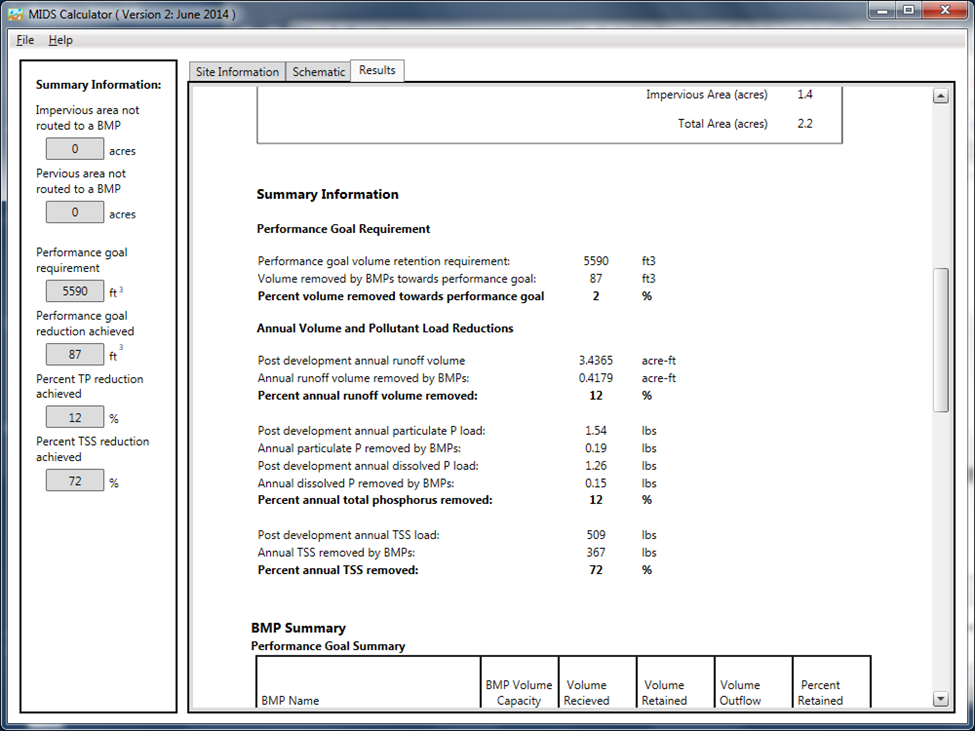
Task: Click the Summary Information heading in results
Action: (x=327, y=195)
